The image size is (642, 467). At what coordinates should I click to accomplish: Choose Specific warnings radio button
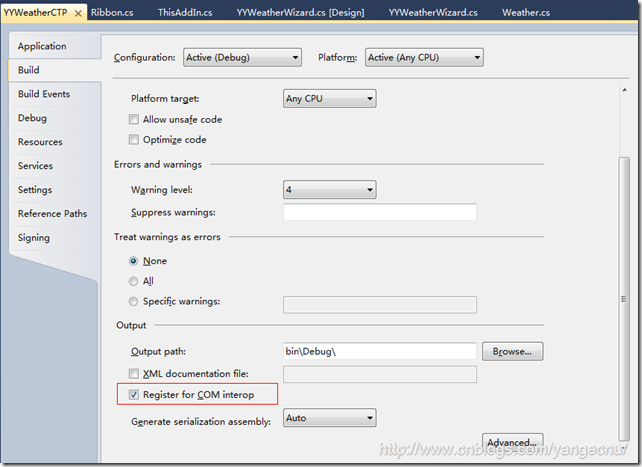coord(133,301)
